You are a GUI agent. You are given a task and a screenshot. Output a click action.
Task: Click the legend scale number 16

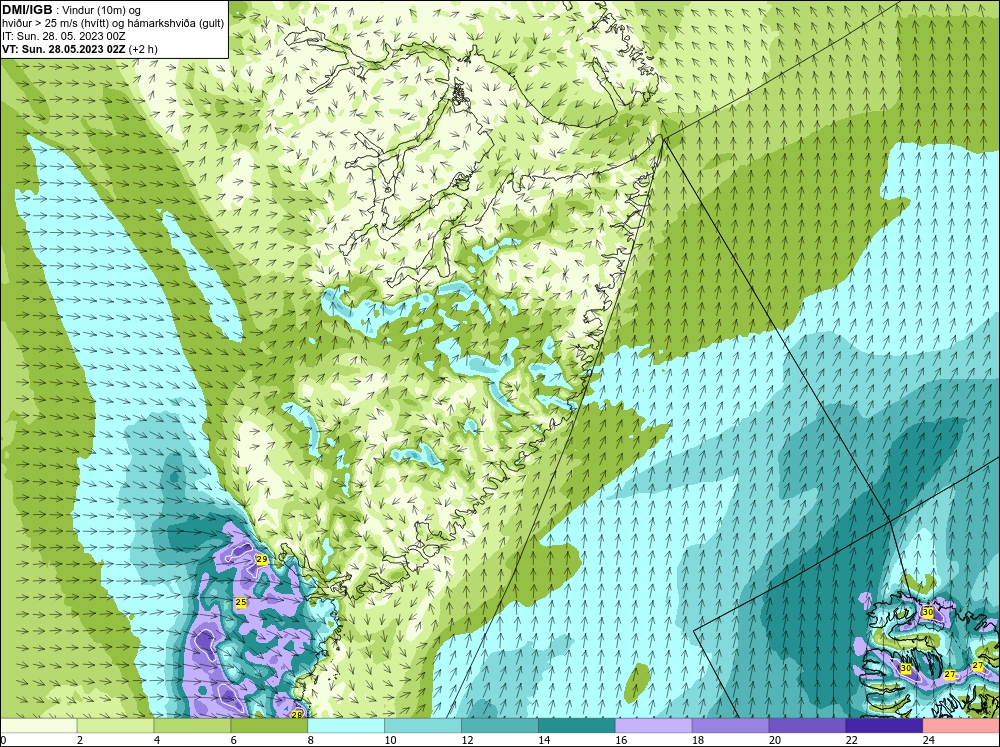[x=621, y=740]
